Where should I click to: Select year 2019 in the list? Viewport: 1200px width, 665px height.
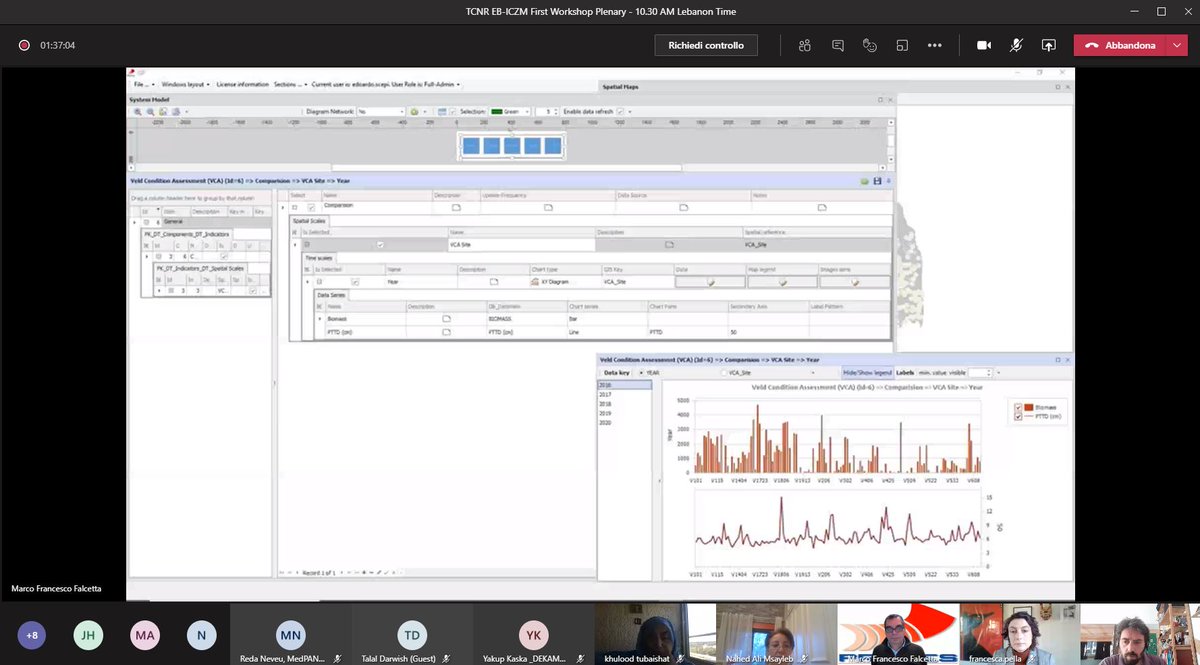pos(626,412)
